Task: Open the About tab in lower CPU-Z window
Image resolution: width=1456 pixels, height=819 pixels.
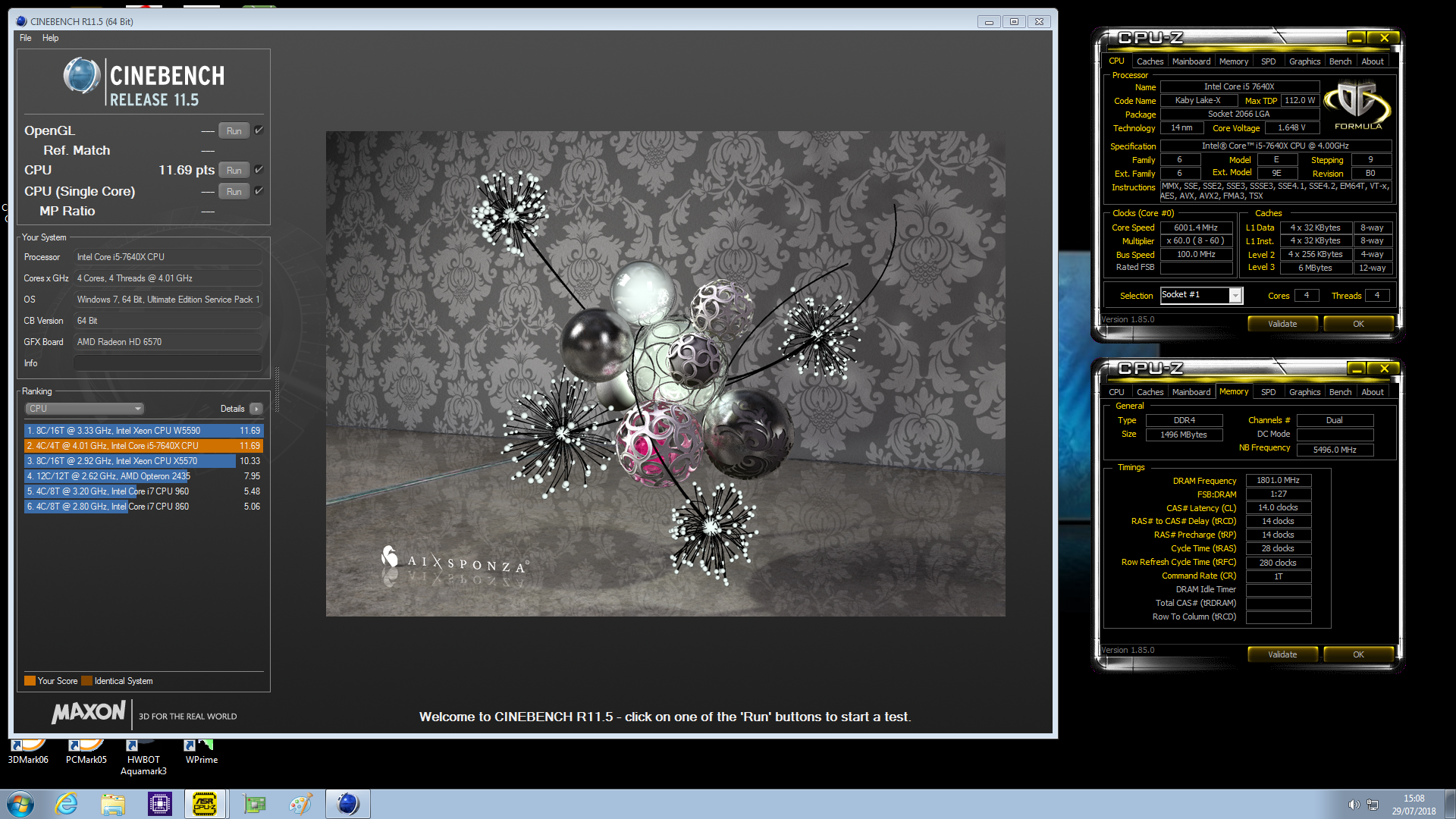Action: point(1372,392)
